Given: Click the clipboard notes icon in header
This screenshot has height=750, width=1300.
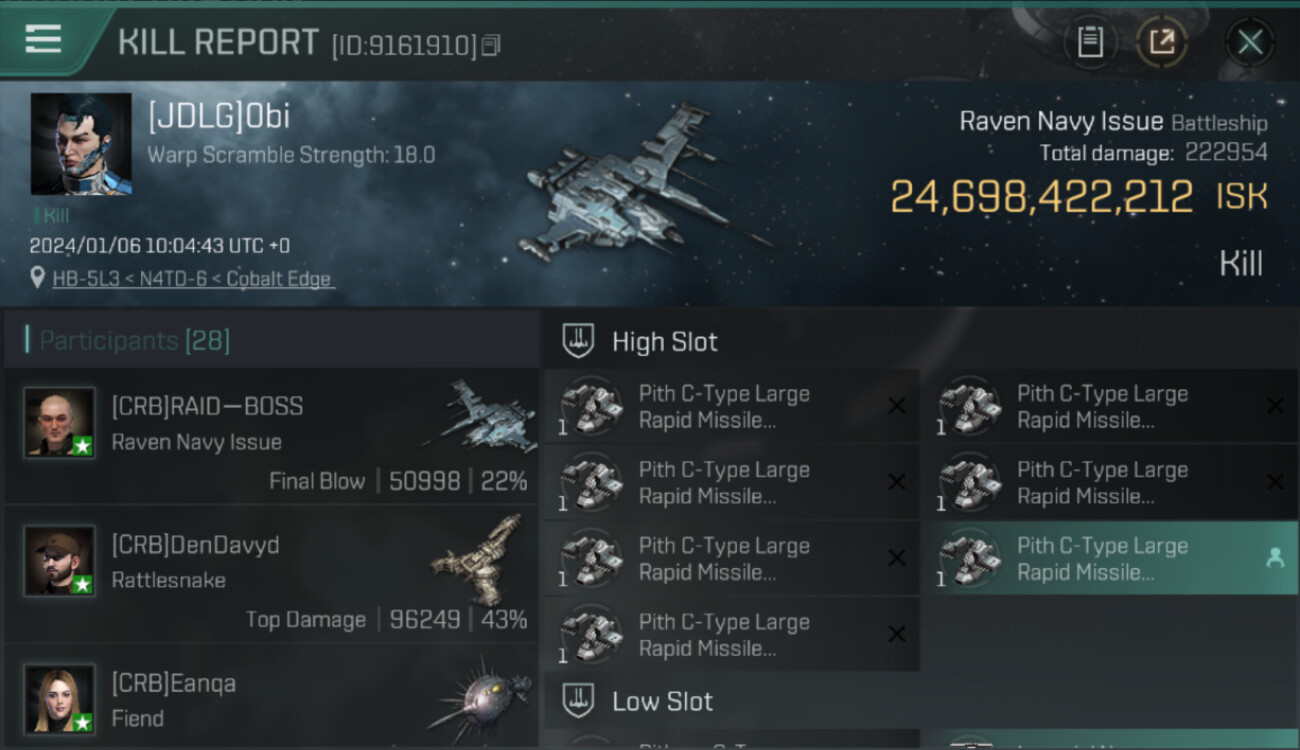Looking at the screenshot, I should coord(1089,42).
